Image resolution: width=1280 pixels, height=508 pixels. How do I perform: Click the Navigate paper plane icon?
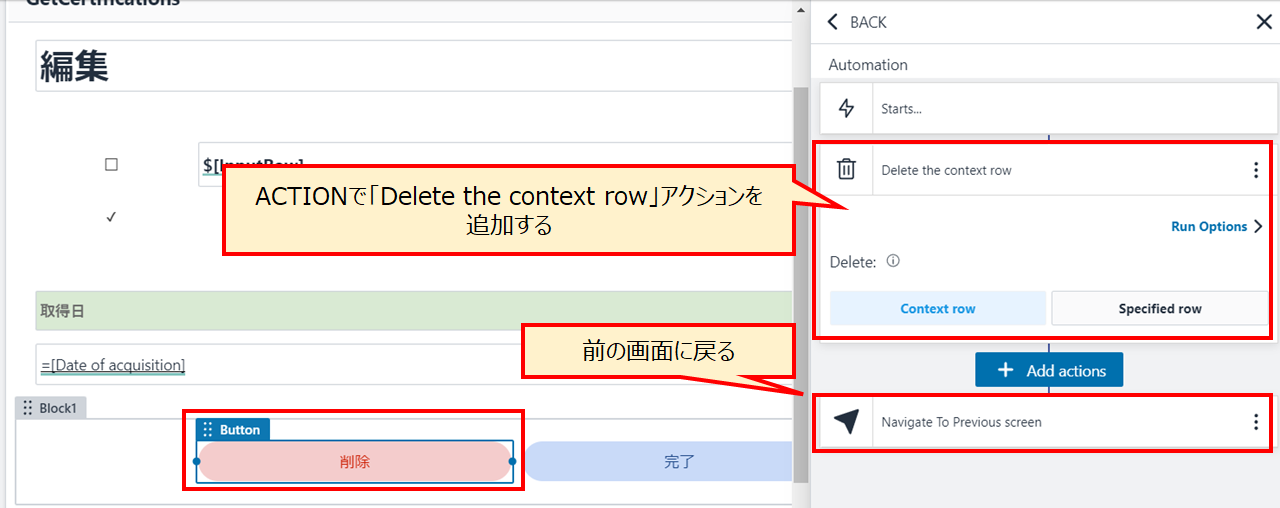point(846,422)
